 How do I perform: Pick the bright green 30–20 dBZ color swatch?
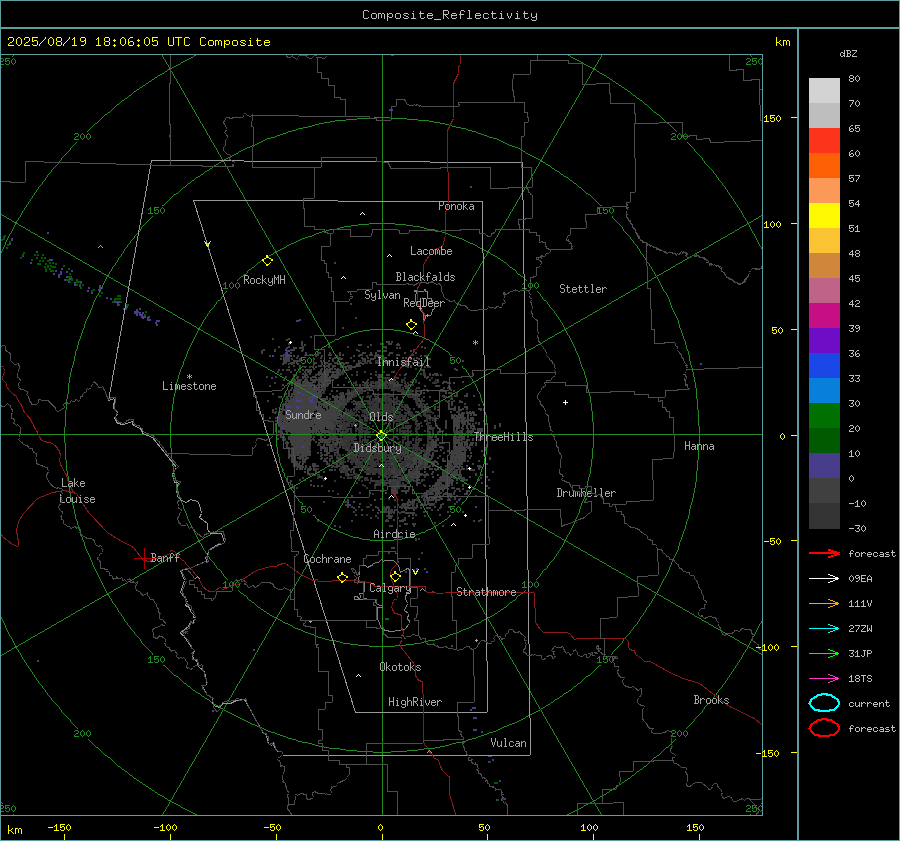(824, 416)
